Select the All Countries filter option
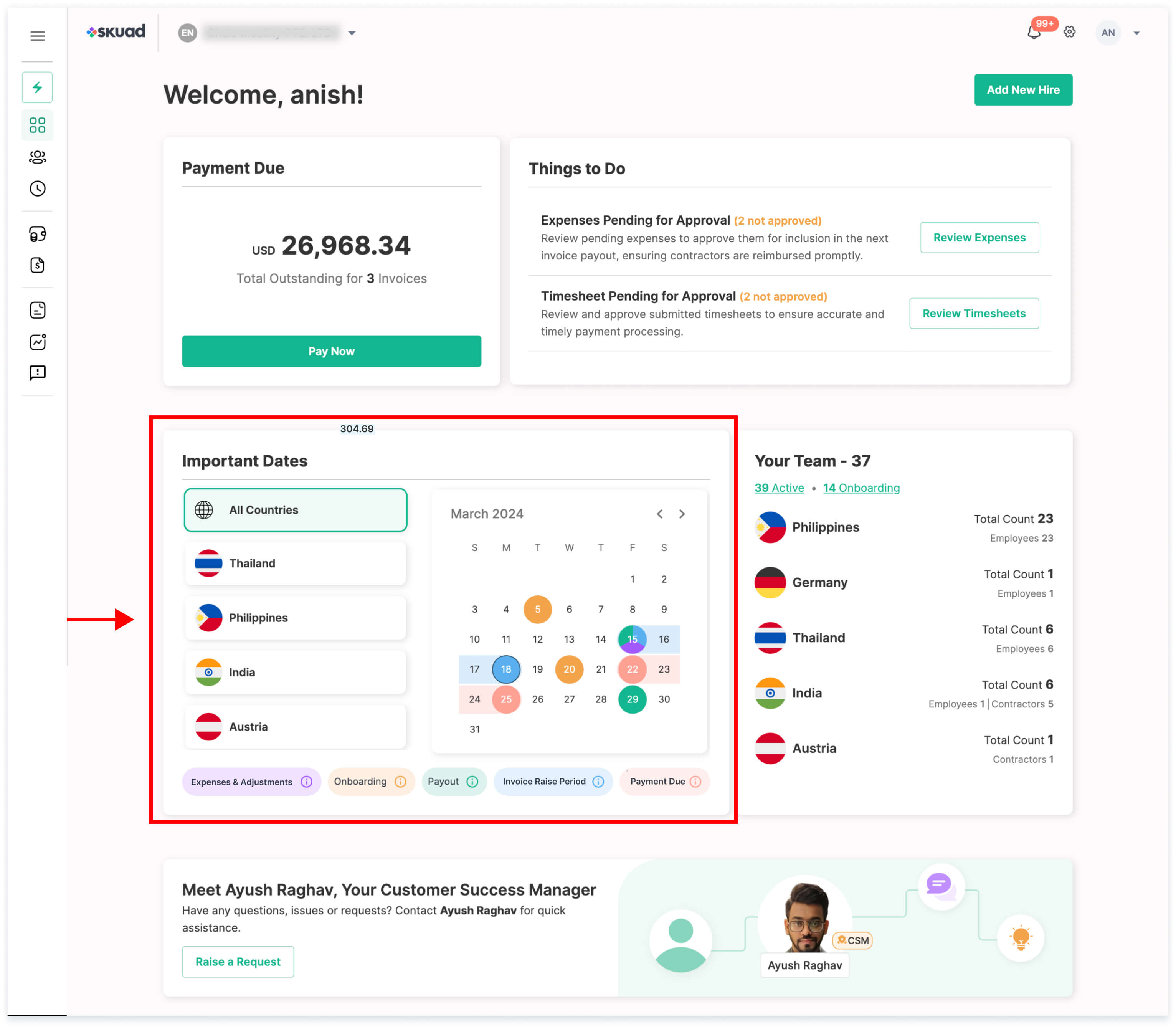 click(x=296, y=510)
